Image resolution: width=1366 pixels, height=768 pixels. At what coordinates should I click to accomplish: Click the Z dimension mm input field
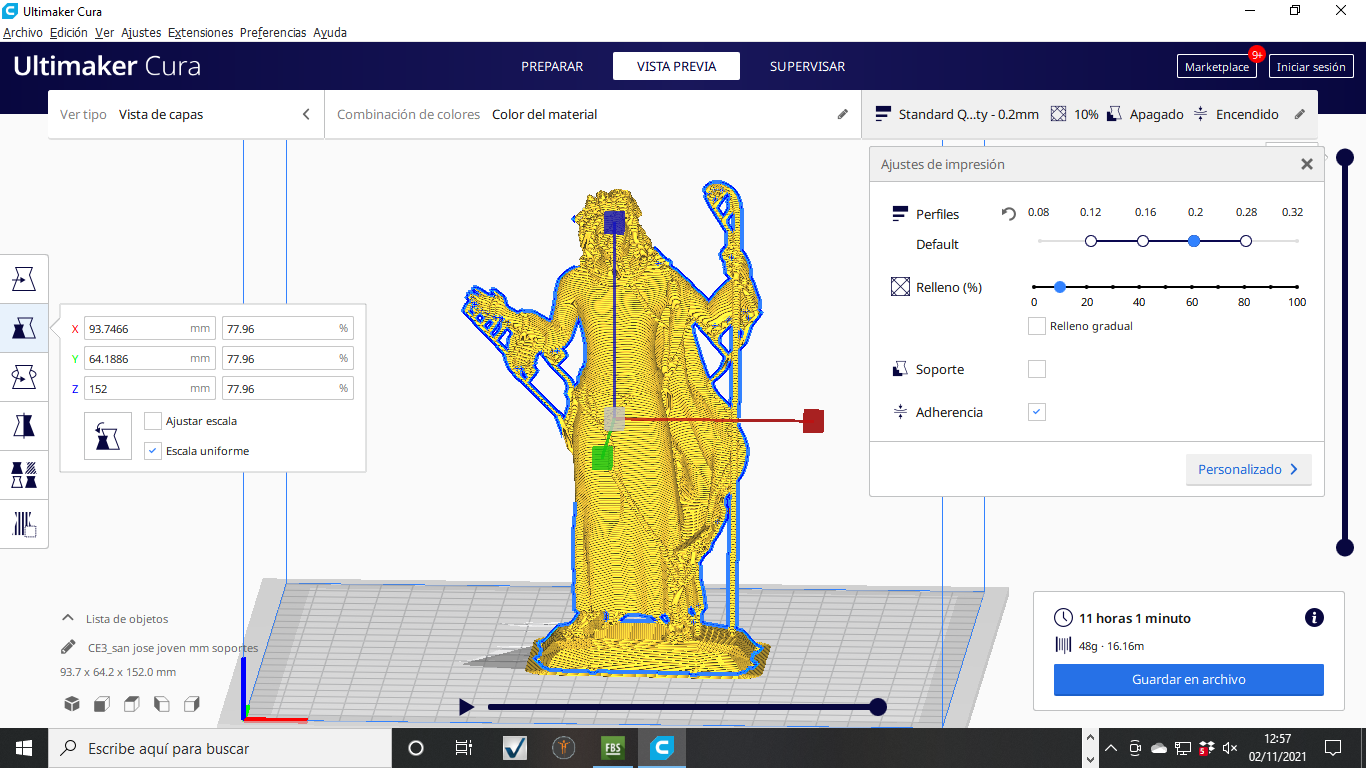(150, 388)
